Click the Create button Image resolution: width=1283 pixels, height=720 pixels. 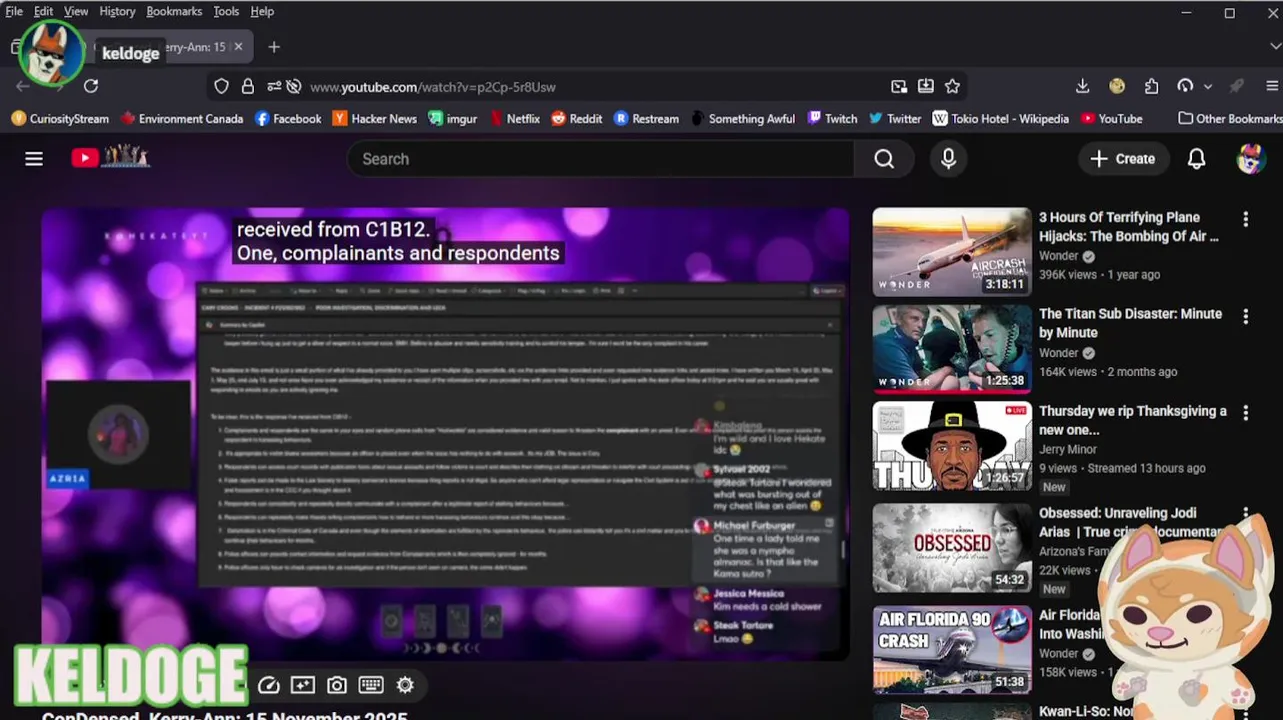coord(1123,159)
